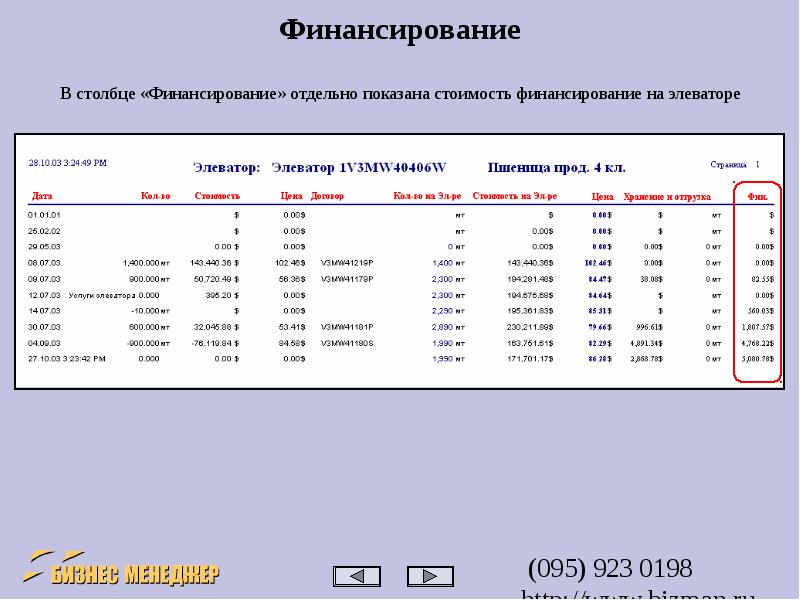Image resolution: width=800 pixels, height=600 pixels.
Task: Click the Стоимость column header
Action: pos(217,197)
